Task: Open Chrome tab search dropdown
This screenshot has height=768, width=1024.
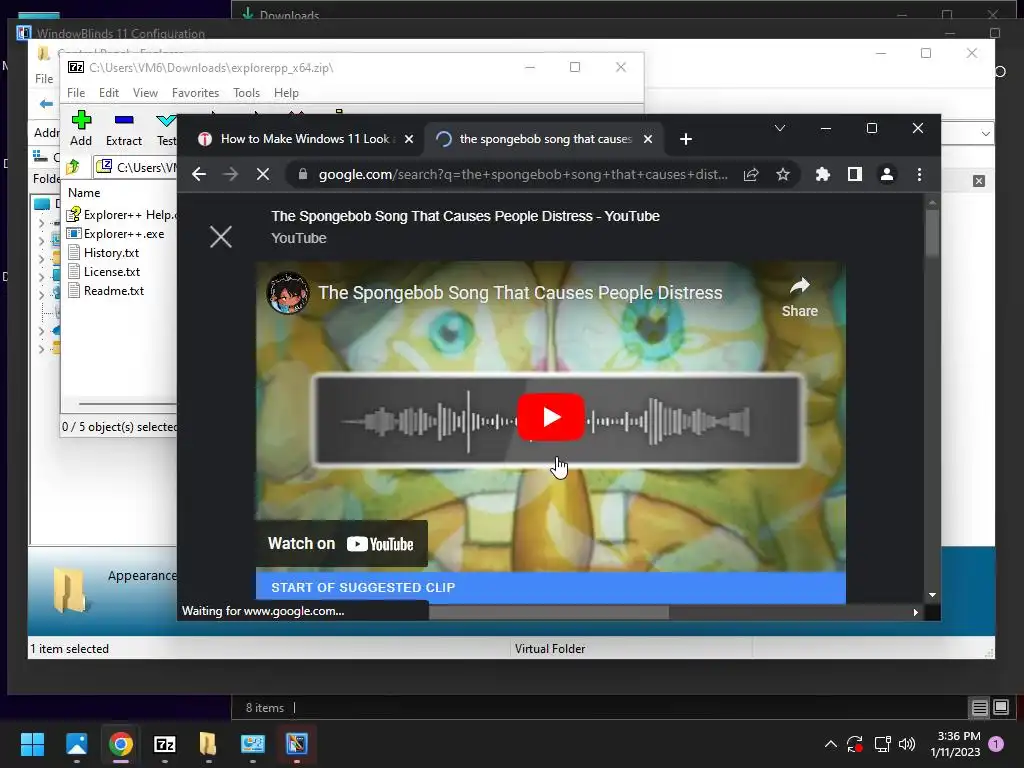Action: tap(780, 128)
